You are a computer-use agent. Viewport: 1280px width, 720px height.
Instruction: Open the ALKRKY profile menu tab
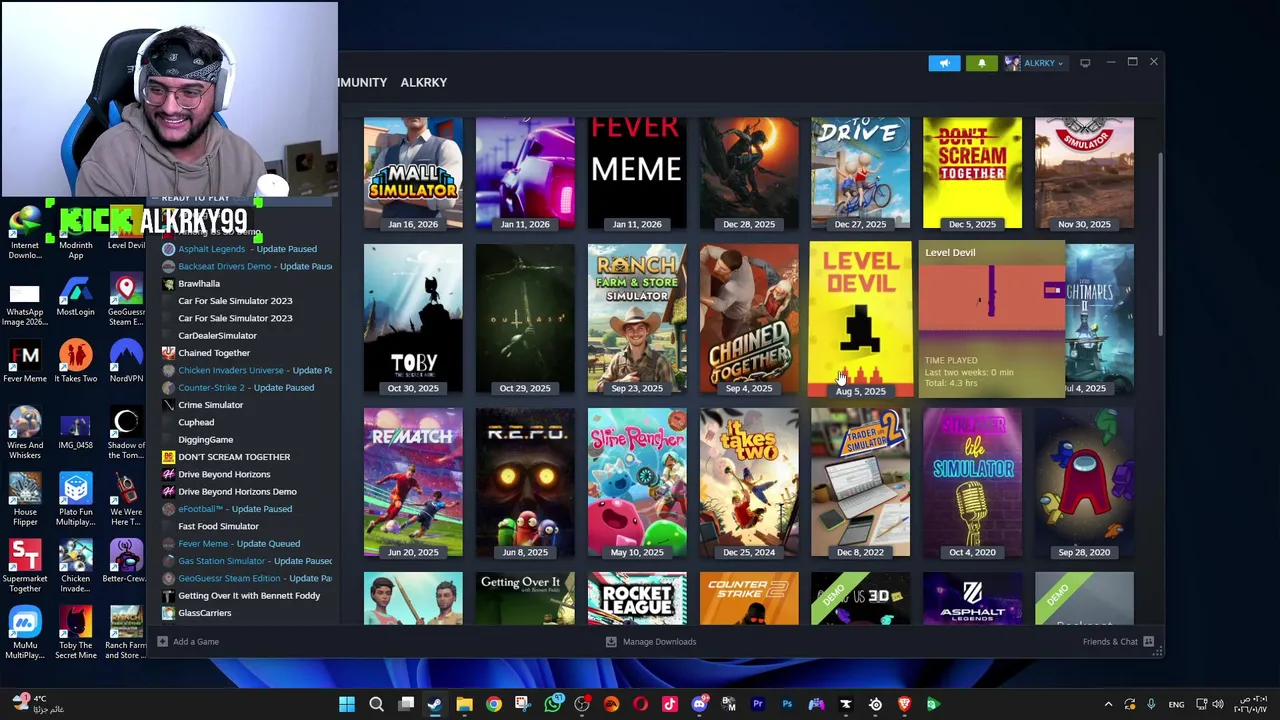coord(424,82)
